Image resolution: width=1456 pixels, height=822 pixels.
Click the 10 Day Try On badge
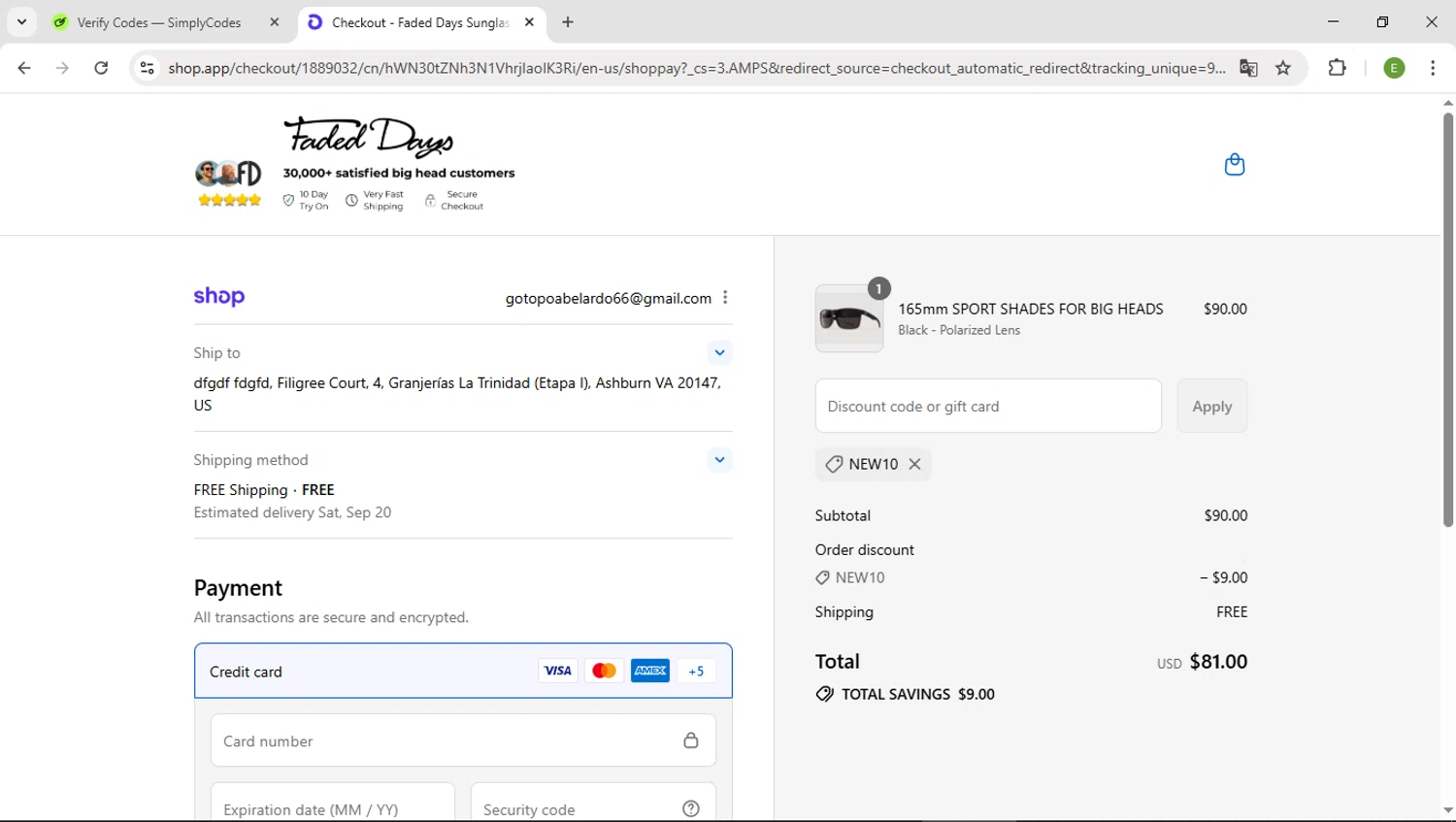[306, 200]
